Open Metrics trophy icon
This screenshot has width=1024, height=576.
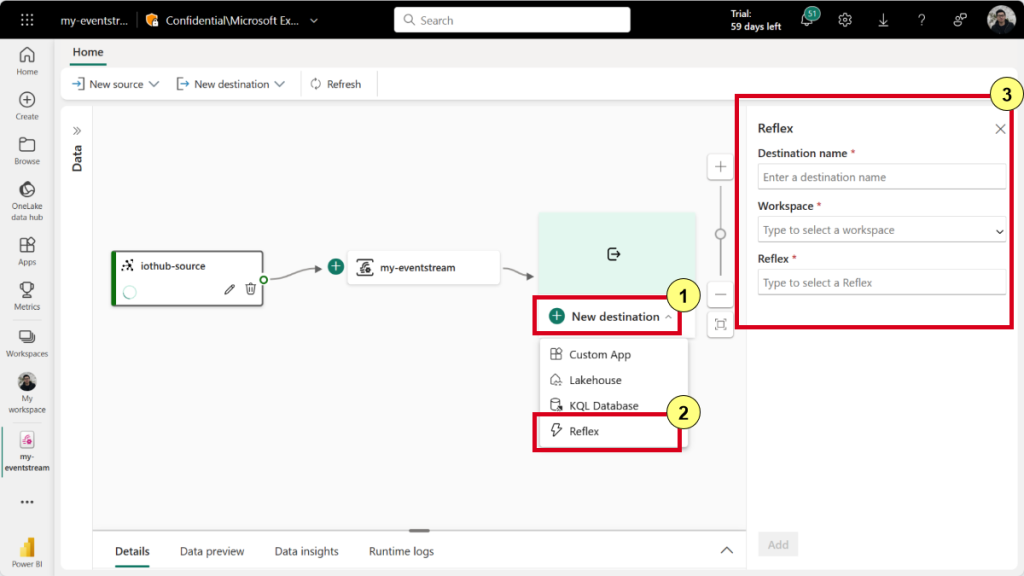(27, 296)
